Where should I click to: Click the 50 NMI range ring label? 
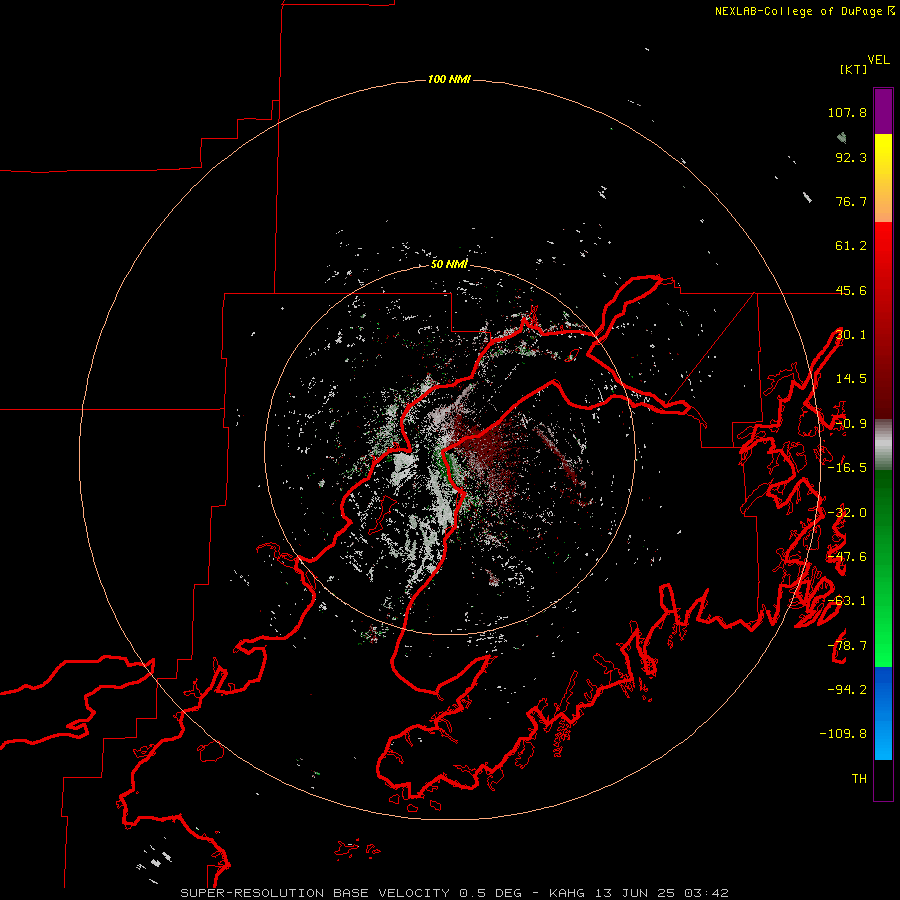pos(449,264)
